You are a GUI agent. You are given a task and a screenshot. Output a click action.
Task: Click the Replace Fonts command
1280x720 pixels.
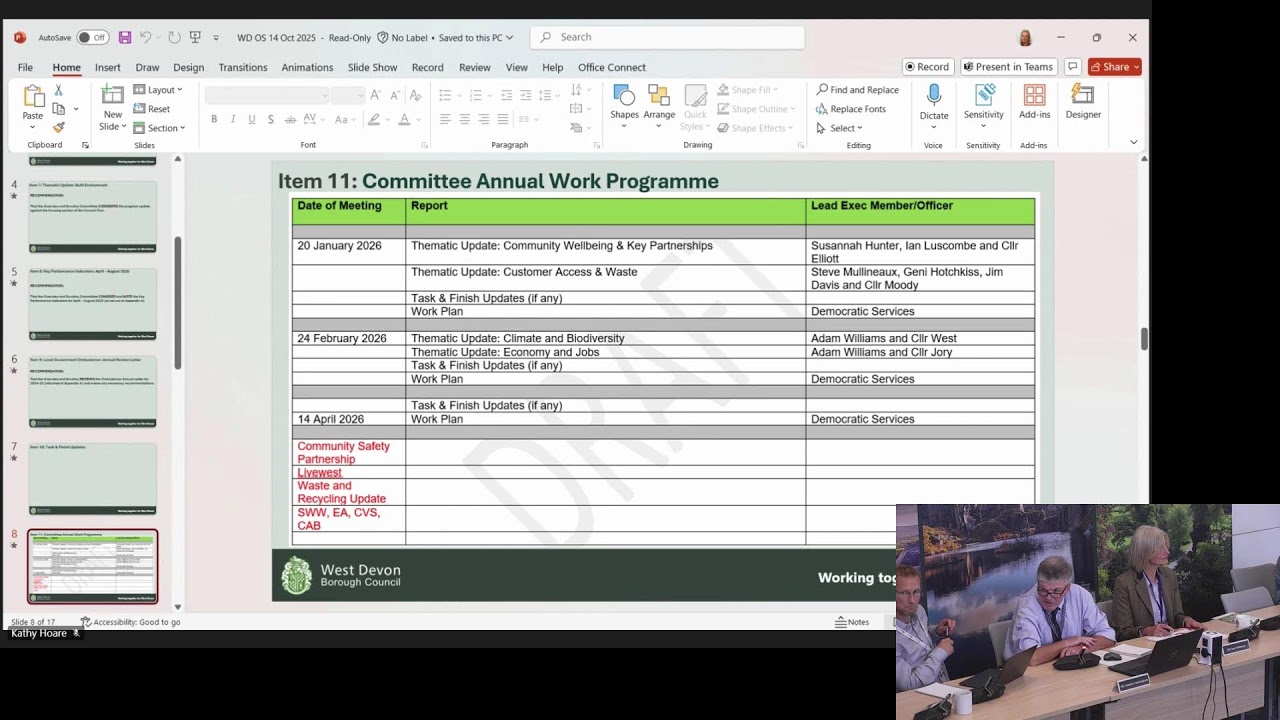tap(851, 109)
